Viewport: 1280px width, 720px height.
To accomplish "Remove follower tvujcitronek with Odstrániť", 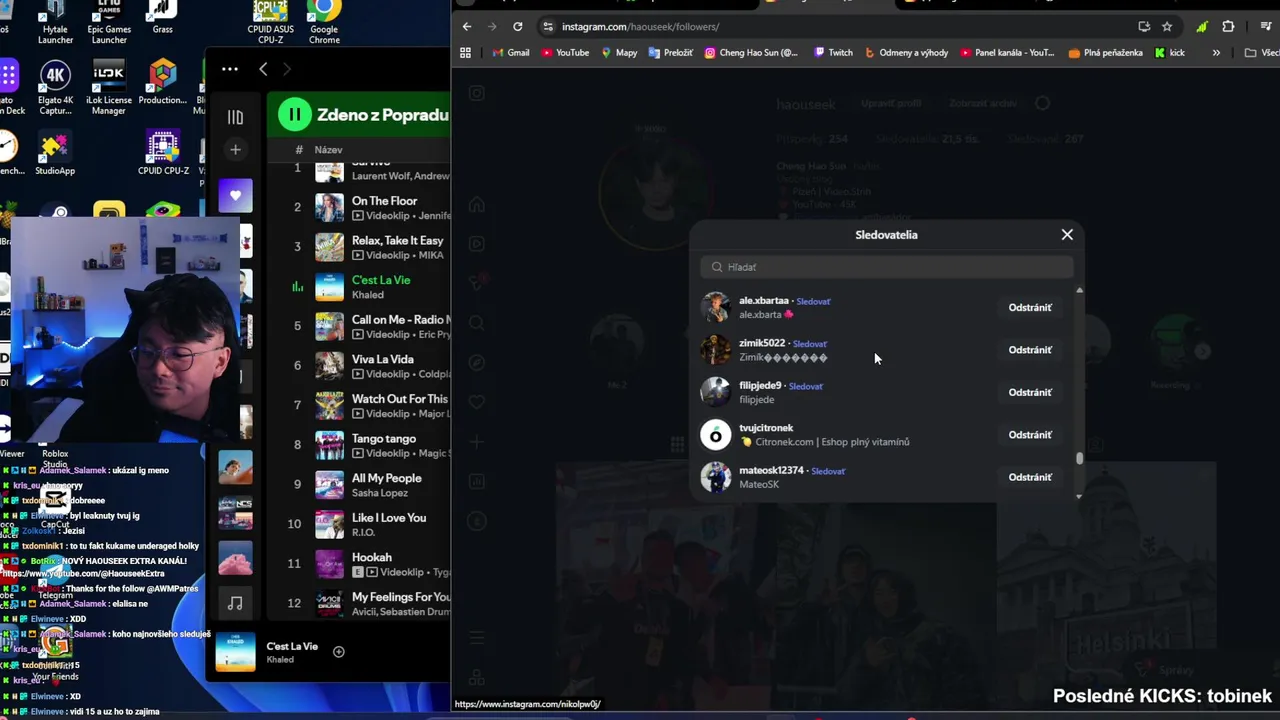I will [1030, 435].
